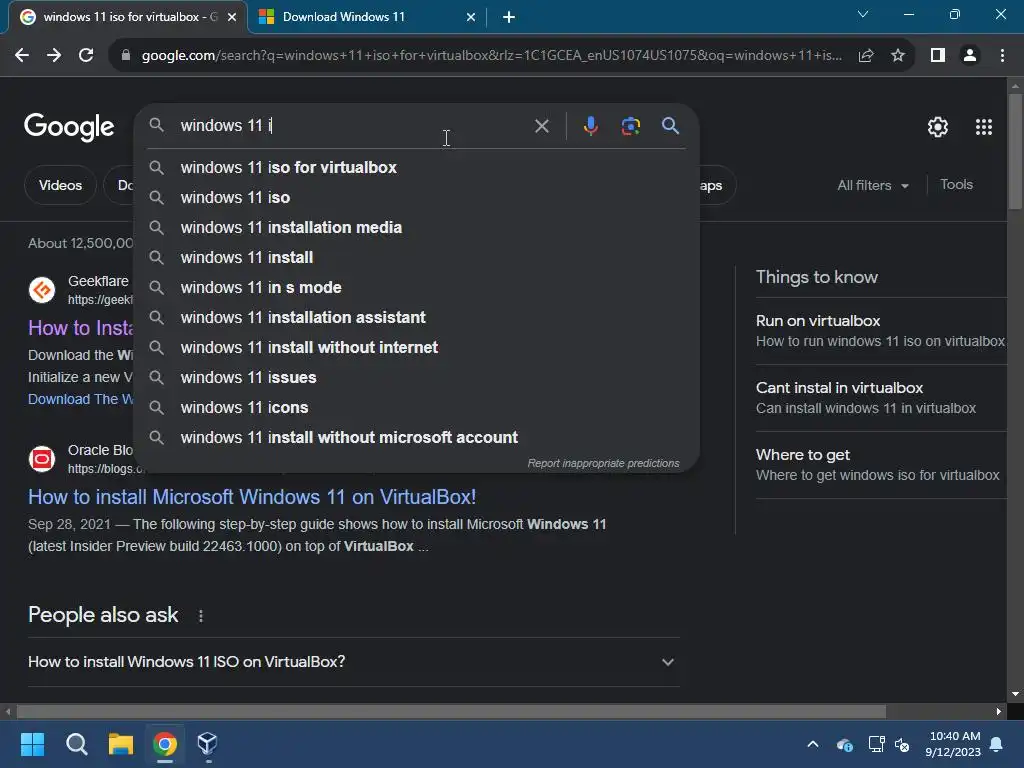Open How to install Microsoft Windows 11 result
The image size is (1024, 768).
(x=252, y=498)
